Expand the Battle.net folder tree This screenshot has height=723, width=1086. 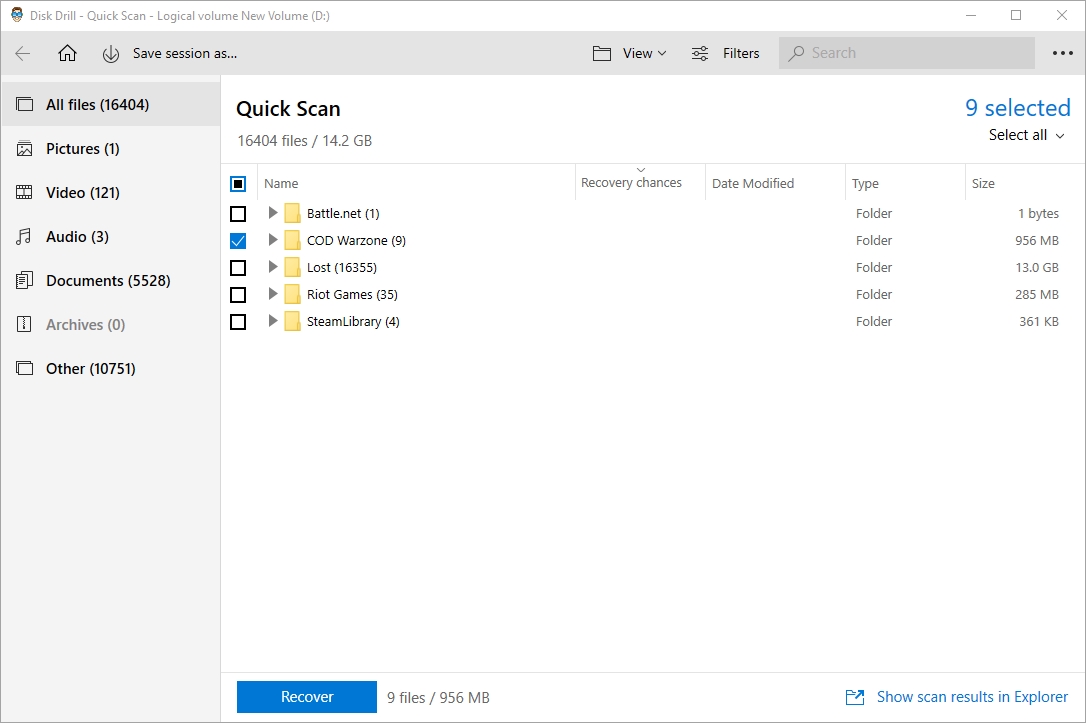[273, 213]
